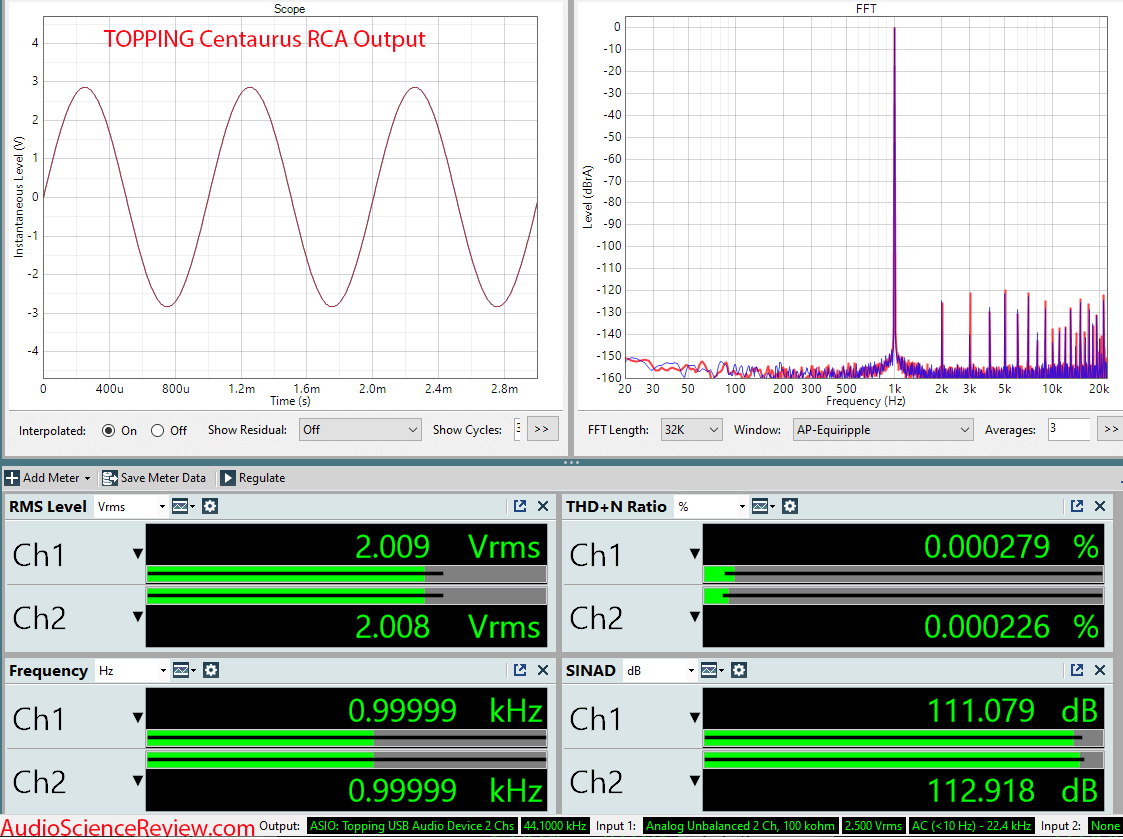Image resolution: width=1123 pixels, height=839 pixels.
Task: Open settings gear on SINAD panel
Action: [738, 670]
